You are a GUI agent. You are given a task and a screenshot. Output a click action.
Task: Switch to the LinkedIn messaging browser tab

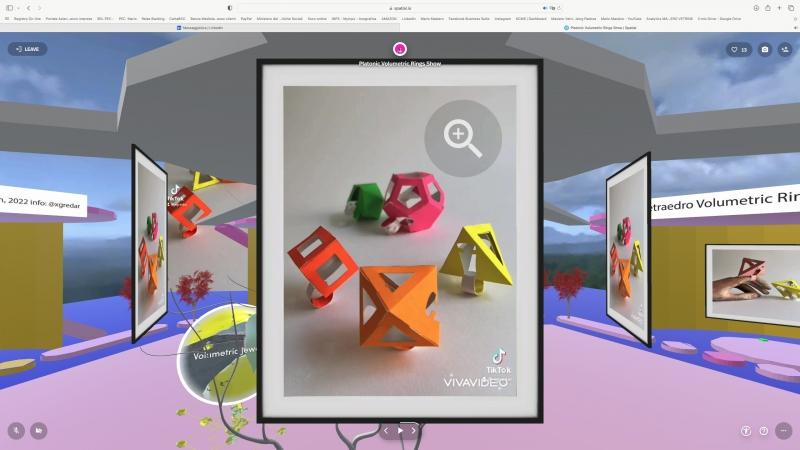click(200, 27)
